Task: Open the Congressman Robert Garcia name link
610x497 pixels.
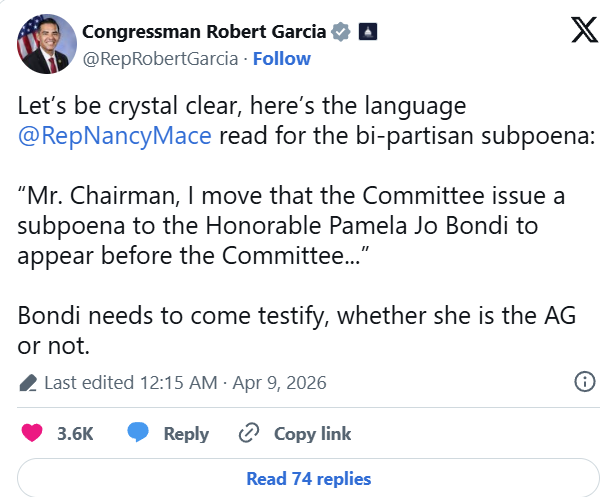Action: pos(204,31)
